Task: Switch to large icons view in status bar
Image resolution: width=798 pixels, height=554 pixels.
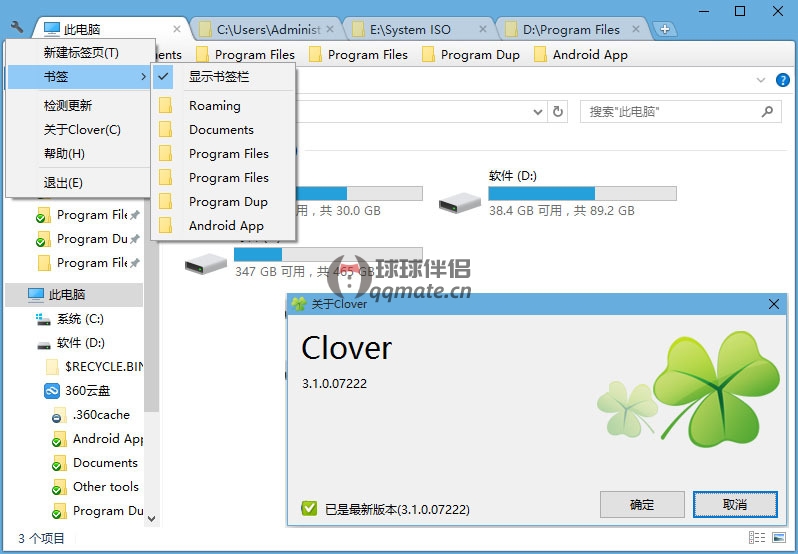Action: point(780,539)
